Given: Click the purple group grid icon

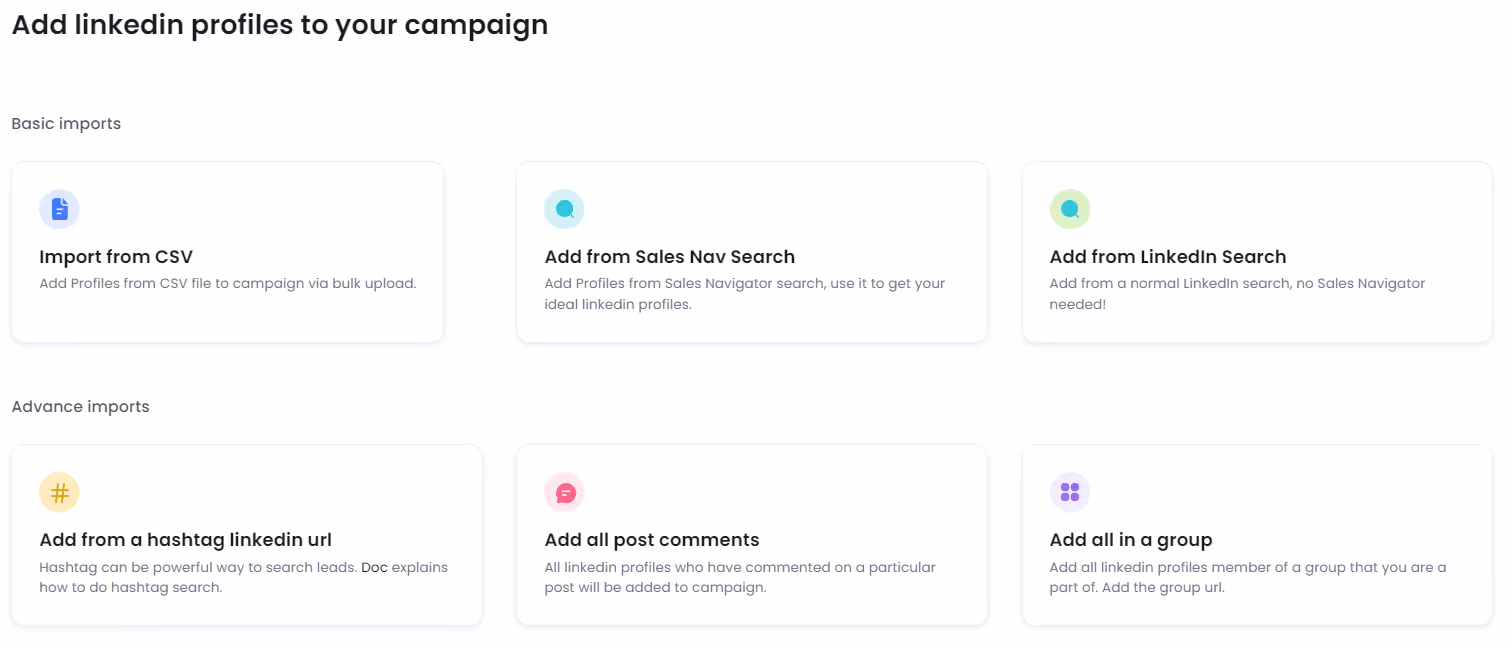Looking at the screenshot, I should [x=1070, y=492].
